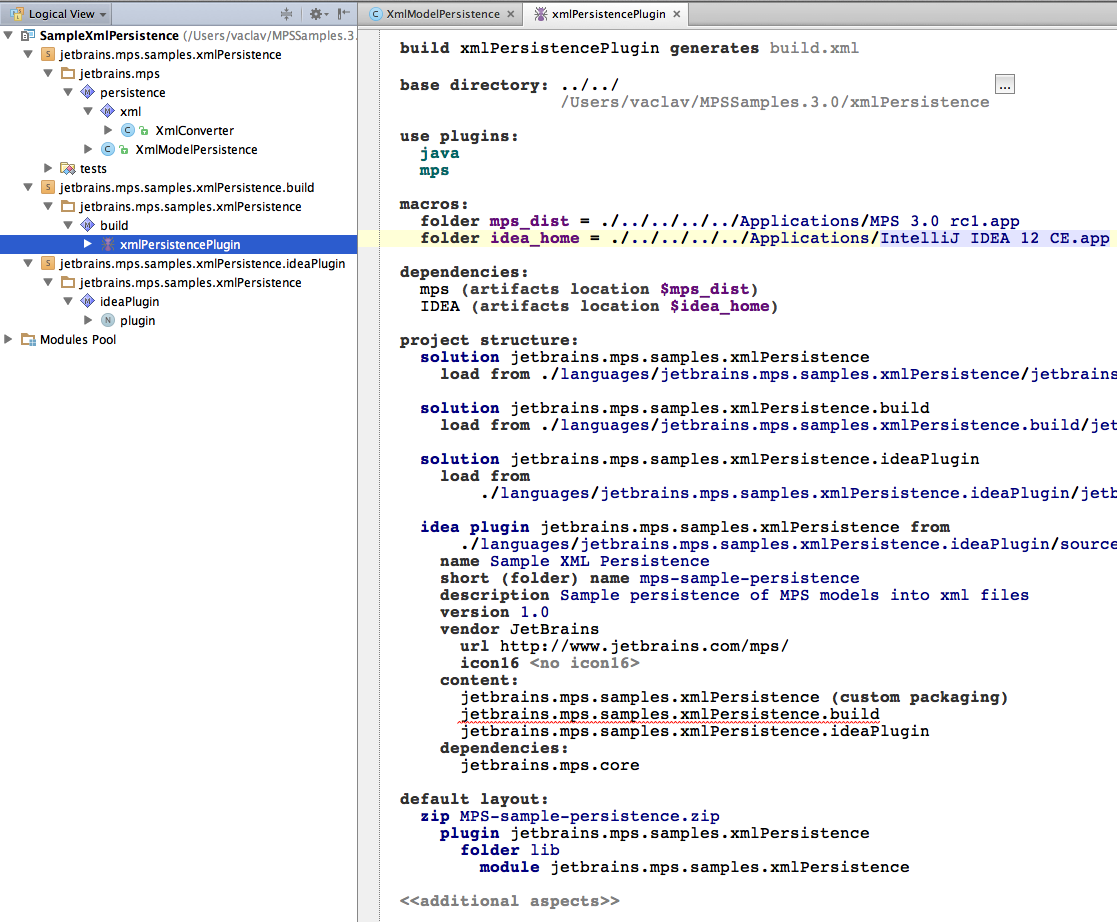This screenshot has width=1117, height=922.
Task: Click the tests folder icon
Action: click(x=68, y=168)
